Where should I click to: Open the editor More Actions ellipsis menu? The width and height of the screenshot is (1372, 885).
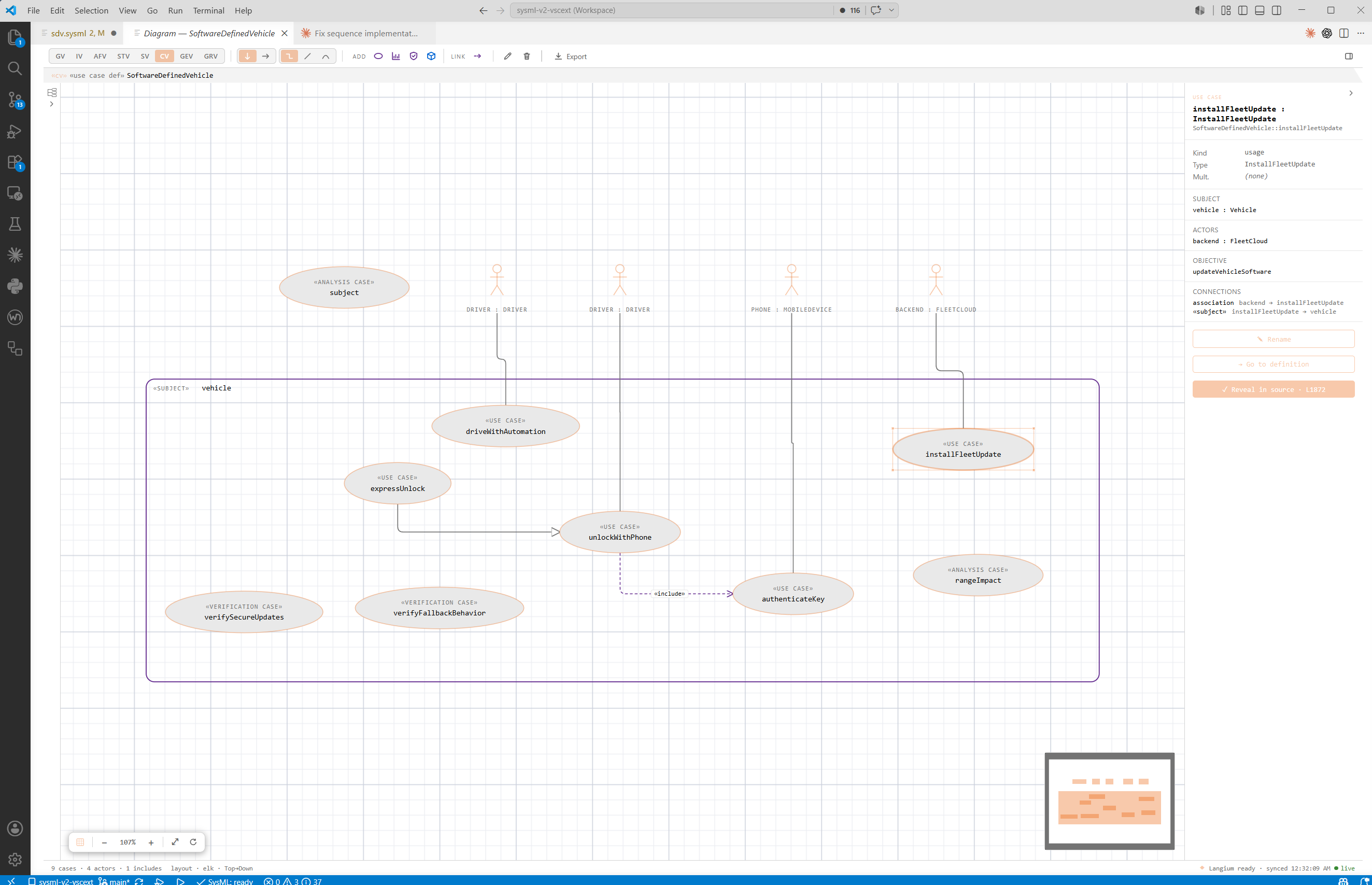pos(1361,33)
